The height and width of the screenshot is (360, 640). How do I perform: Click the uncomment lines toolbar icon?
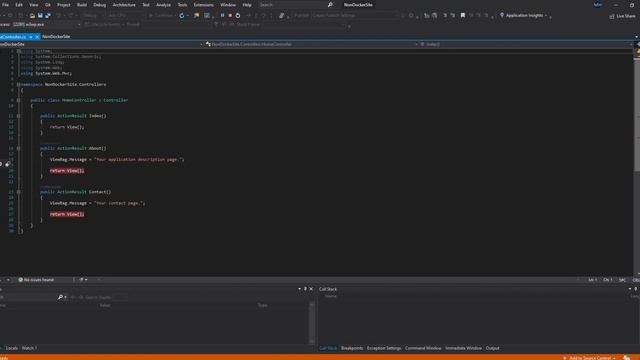tap(453, 16)
